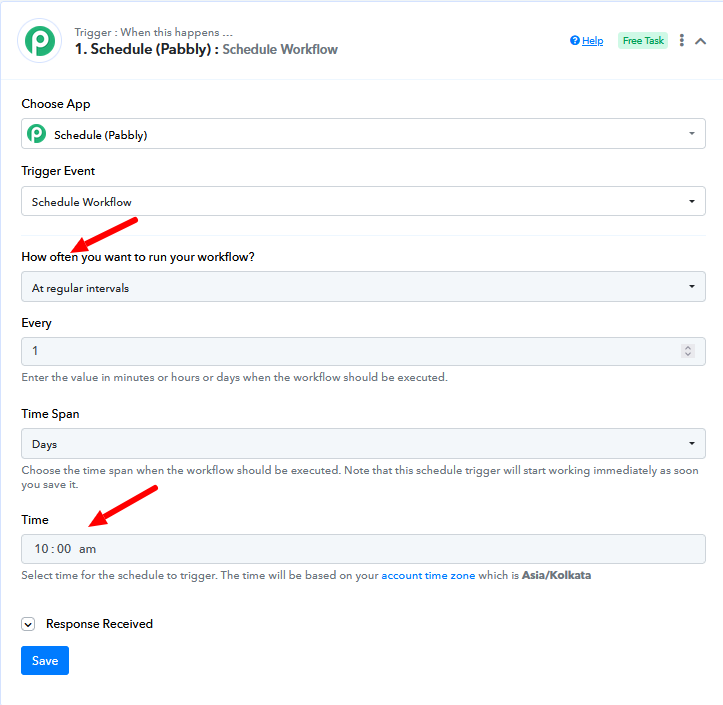Screen dimensions: 723x705
Task: Click the Pabbly logo in the step header
Action: [x=40, y=41]
